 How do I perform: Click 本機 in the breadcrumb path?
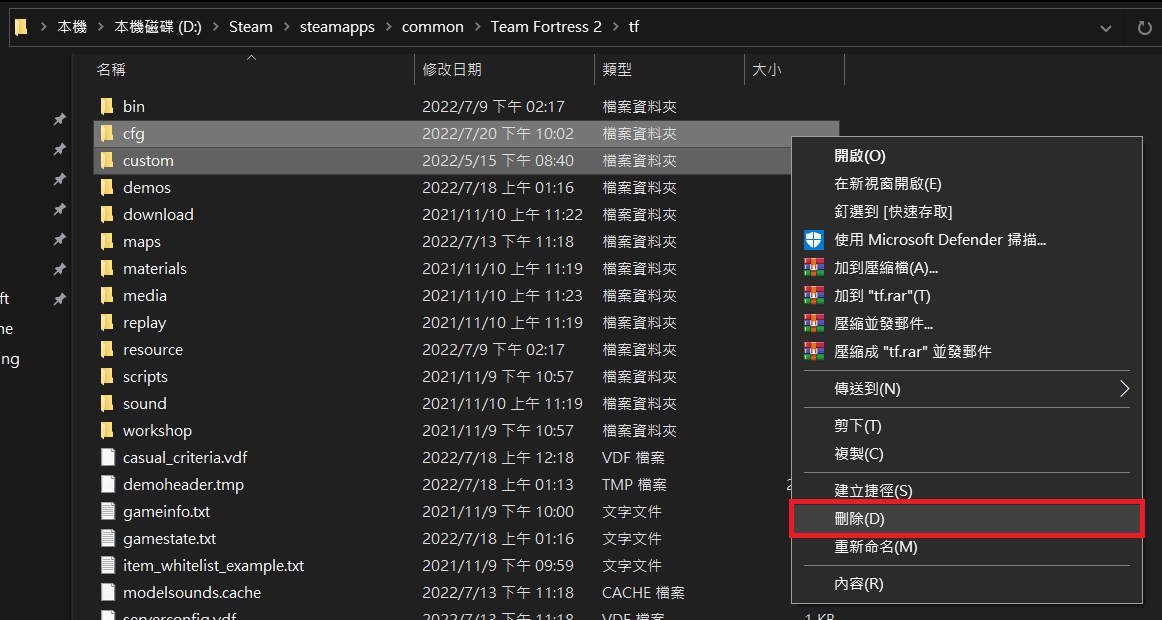click(72, 26)
